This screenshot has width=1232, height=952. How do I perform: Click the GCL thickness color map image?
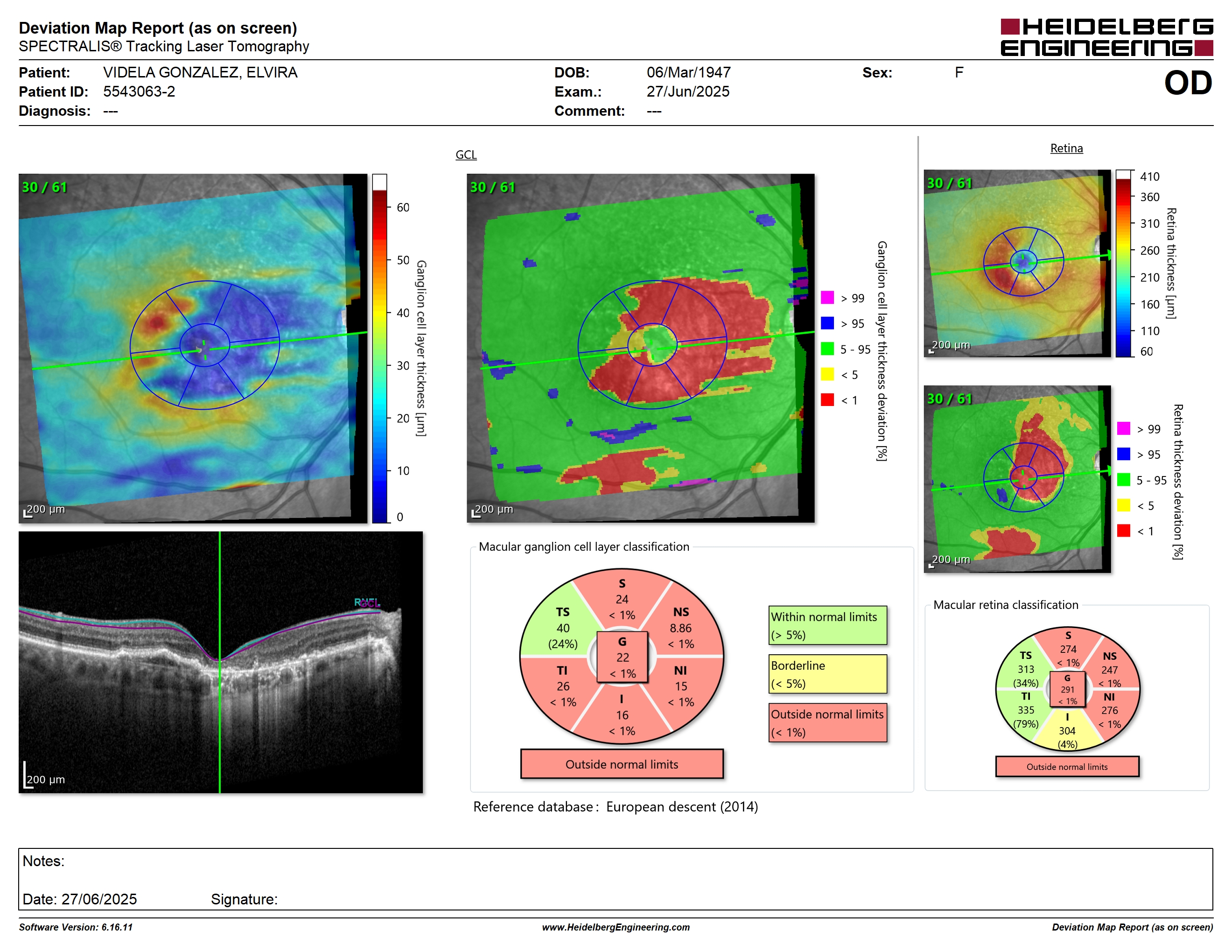193,348
